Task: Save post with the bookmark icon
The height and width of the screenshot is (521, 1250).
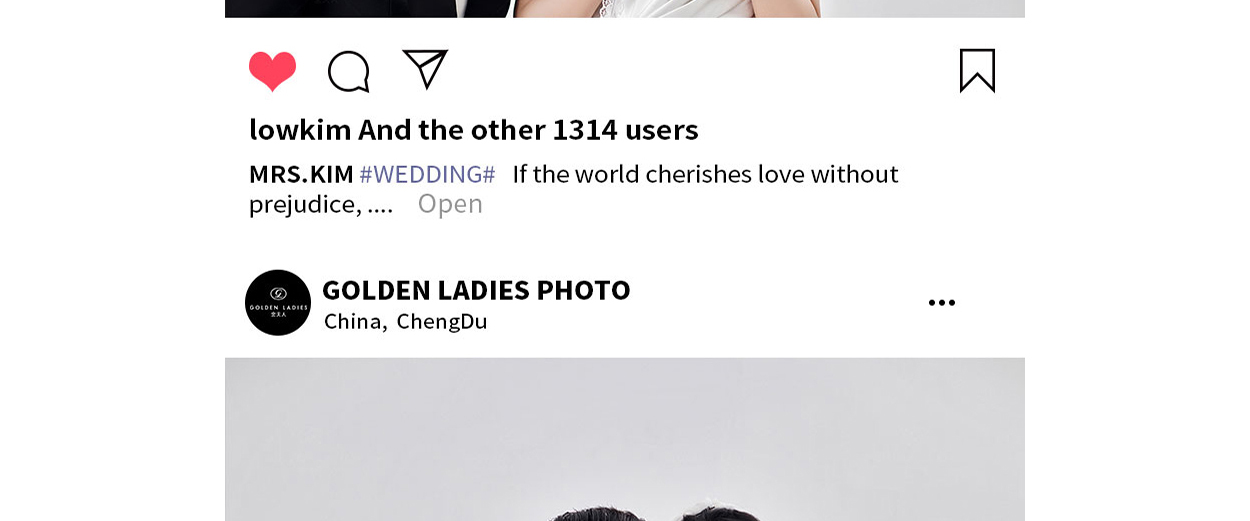Action: (x=977, y=71)
